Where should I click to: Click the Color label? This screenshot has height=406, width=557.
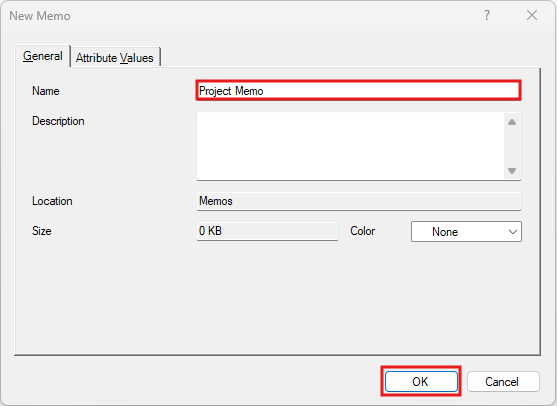pos(362,231)
